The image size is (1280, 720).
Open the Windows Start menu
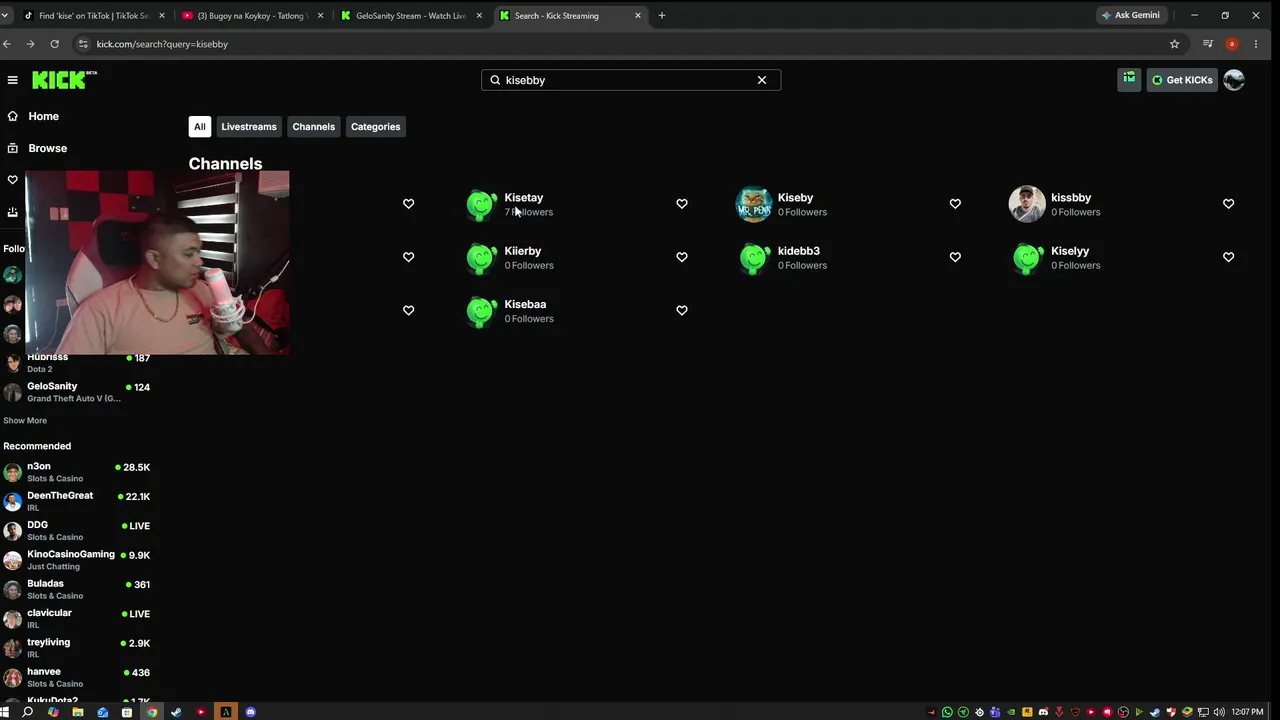[5, 712]
